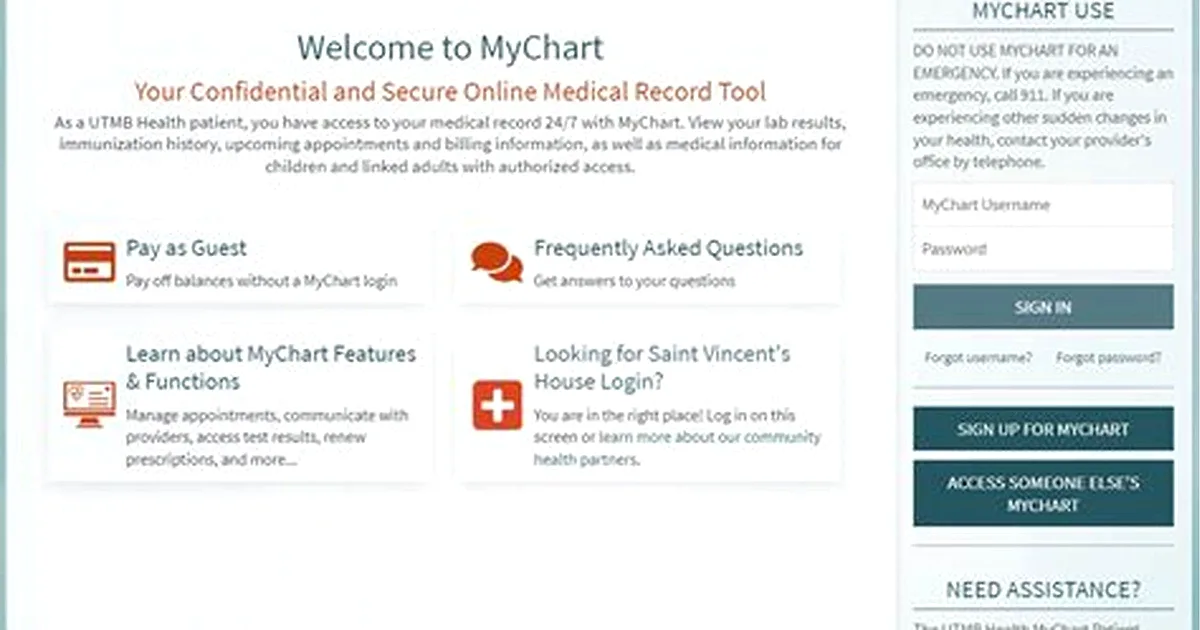Click SIGN UP FOR MYCHART button
Screen dimensions: 1200x630
click(x=1043, y=429)
